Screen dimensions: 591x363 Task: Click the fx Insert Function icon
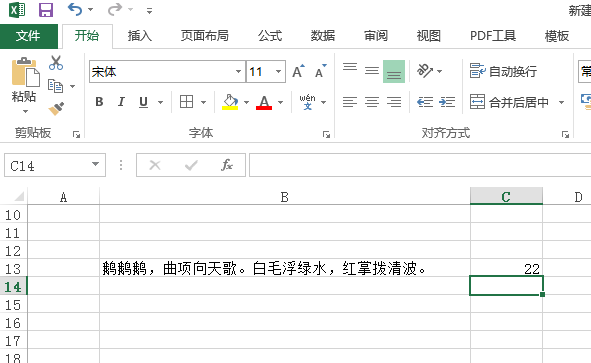[x=227, y=165]
